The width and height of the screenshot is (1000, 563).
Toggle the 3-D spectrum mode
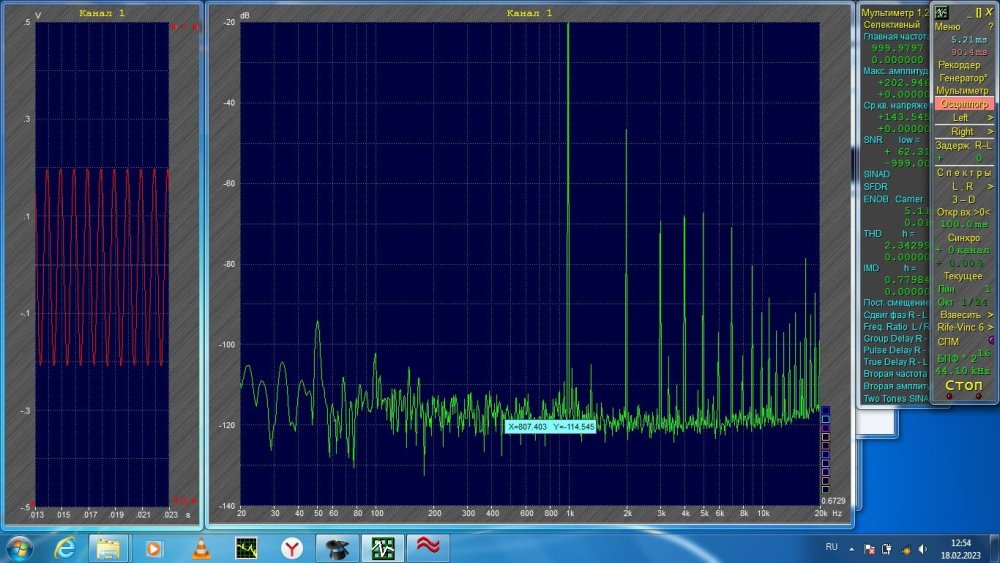point(963,199)
